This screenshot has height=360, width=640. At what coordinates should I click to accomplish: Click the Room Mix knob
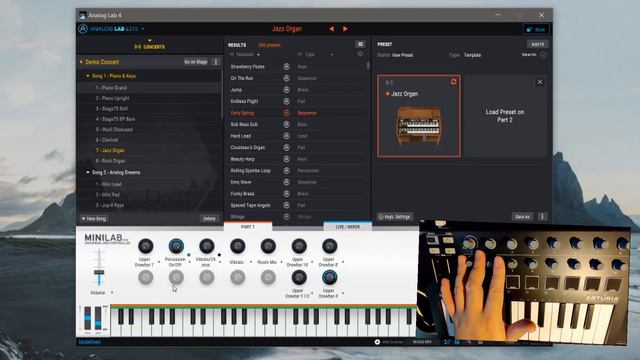click(268, 246)
